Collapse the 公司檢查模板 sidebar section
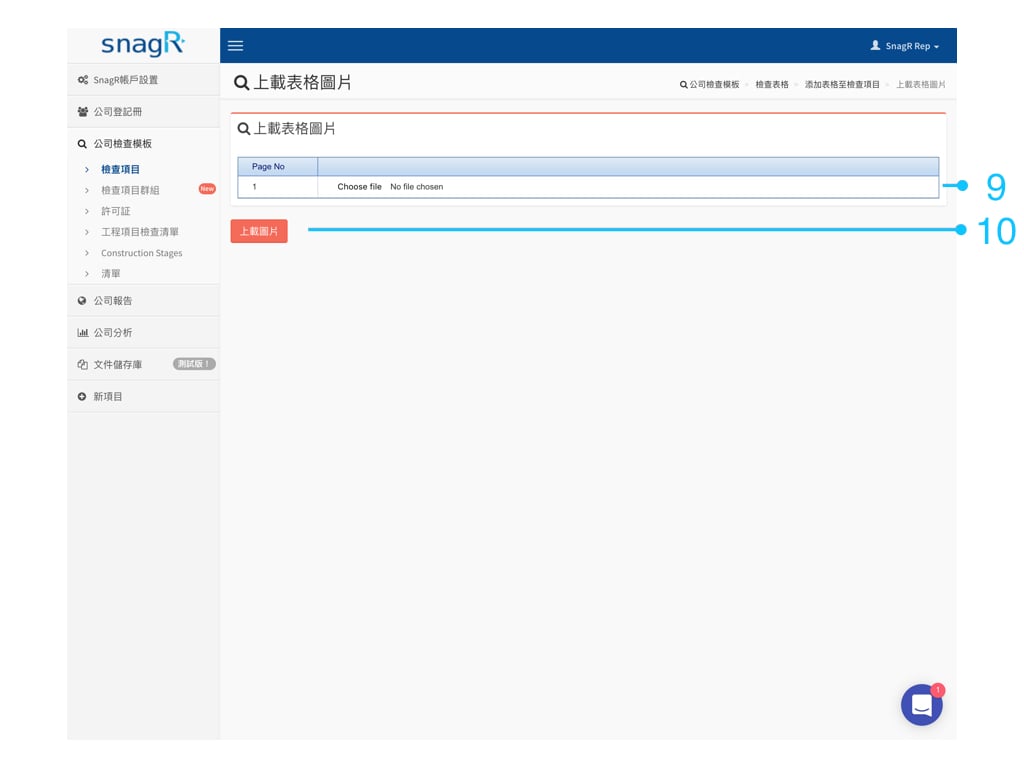1024x768 pixels. pyautogui.click(x=143, y=144)
